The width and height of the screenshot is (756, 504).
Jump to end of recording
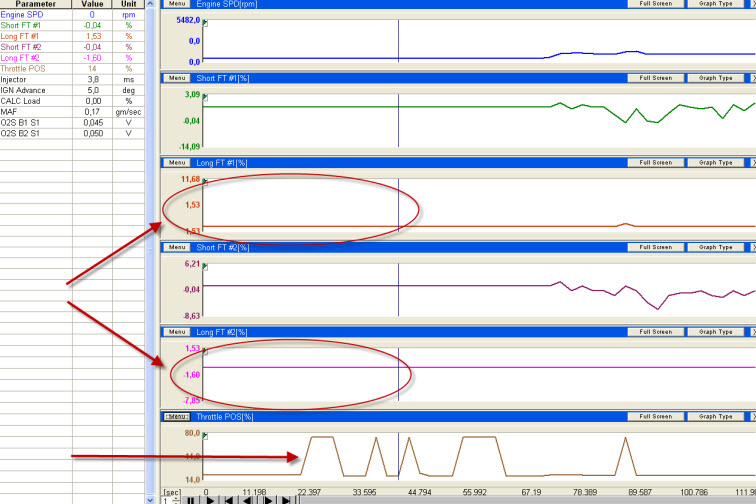(286, 500)
